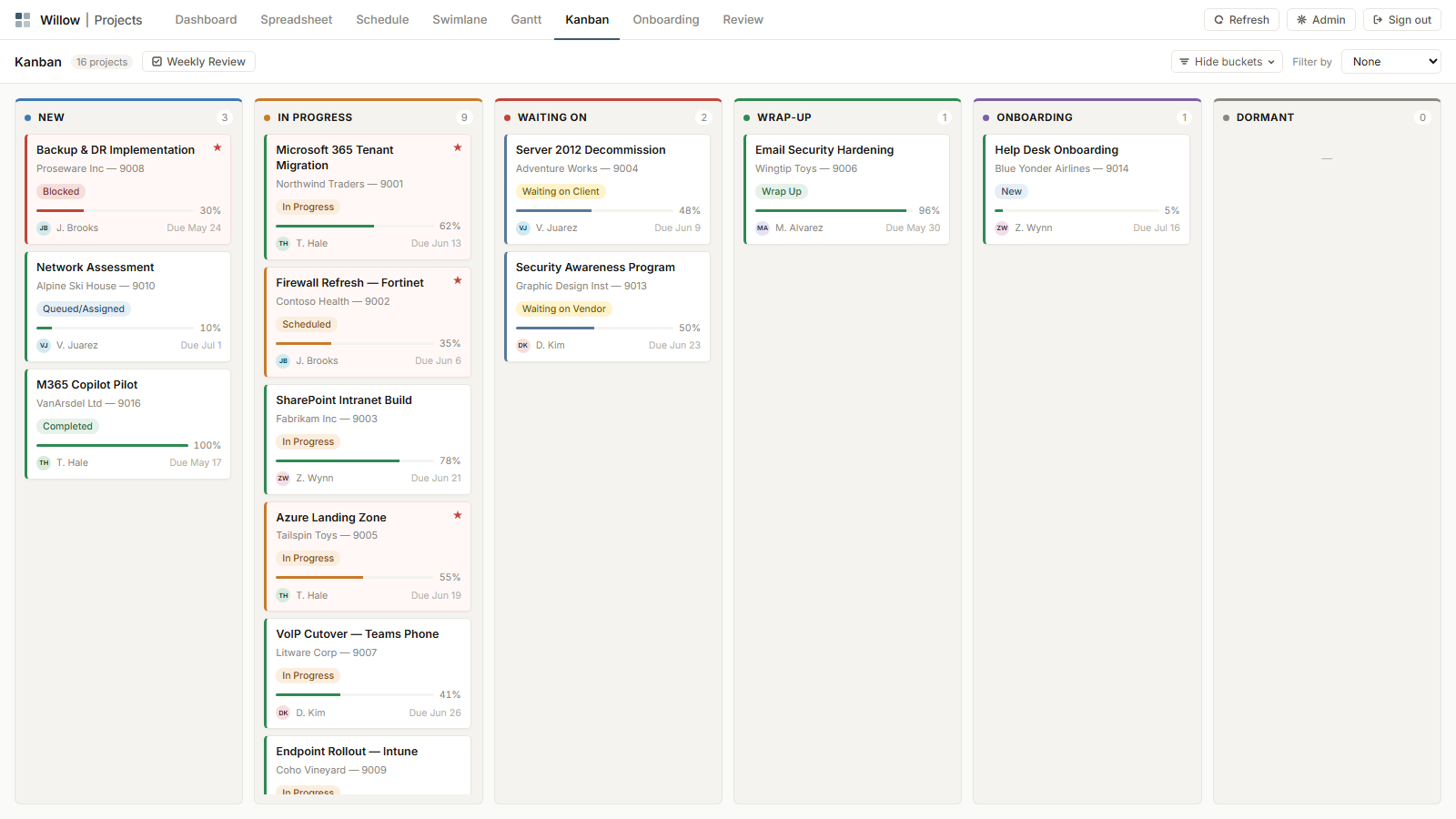Click T. Hale avatar on M365 Copilot Pilot card

click(44, 463)
